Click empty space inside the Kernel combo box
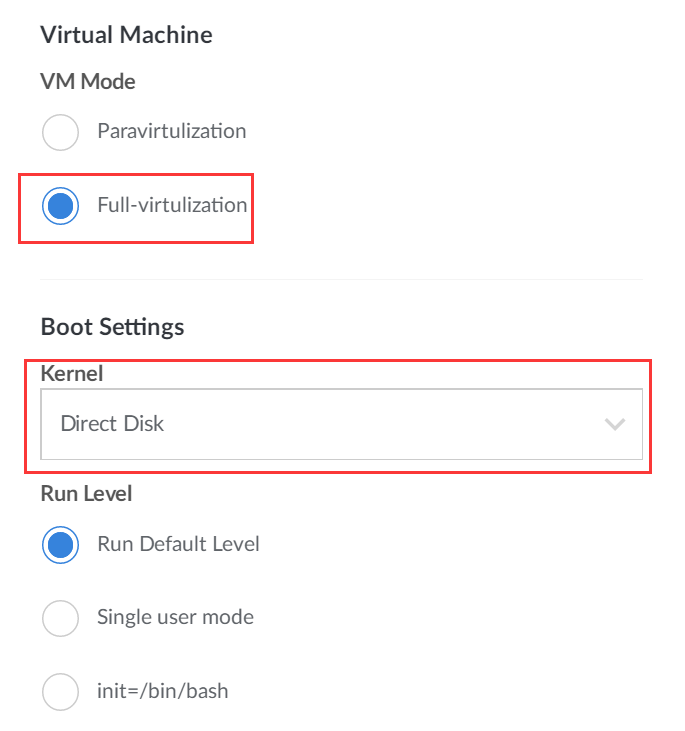This screenshot has height=731, width=685. click(x=400, y=424)
